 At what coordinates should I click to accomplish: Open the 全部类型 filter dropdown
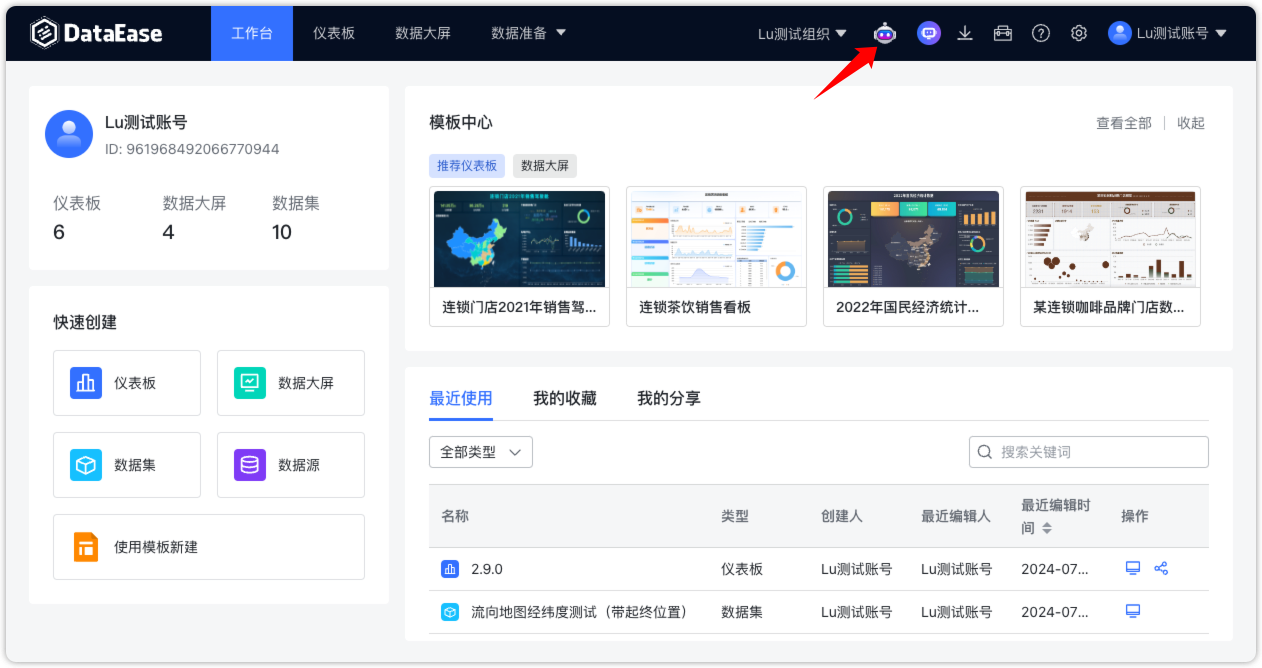click(x=480, y=452)
